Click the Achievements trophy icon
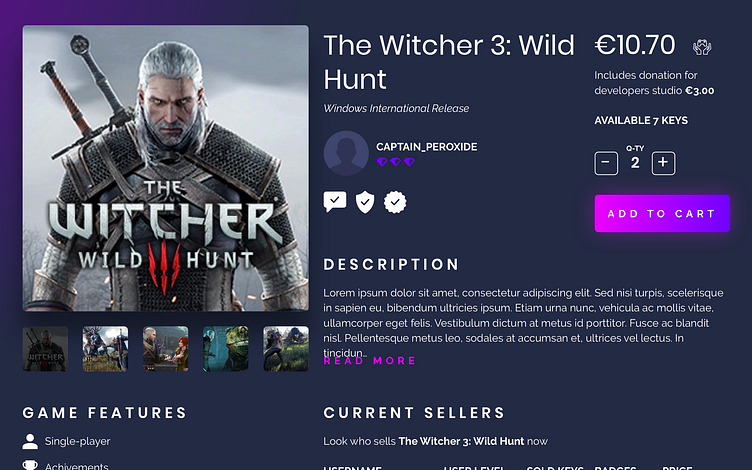Viewport: 752px width, 470px height. point(30,465)
